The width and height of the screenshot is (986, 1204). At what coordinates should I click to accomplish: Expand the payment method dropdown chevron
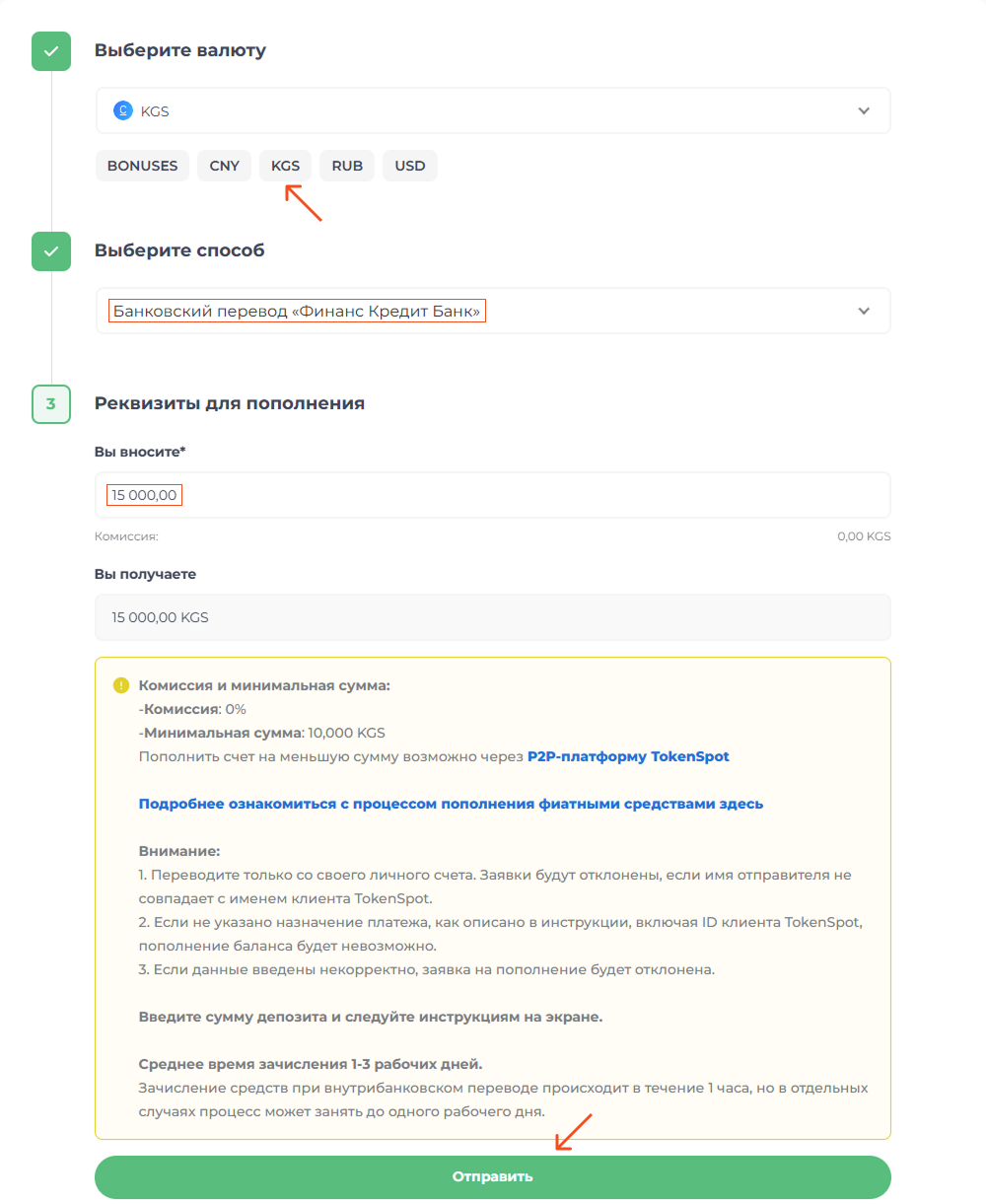pyautogui.click(x=864, y=311)
